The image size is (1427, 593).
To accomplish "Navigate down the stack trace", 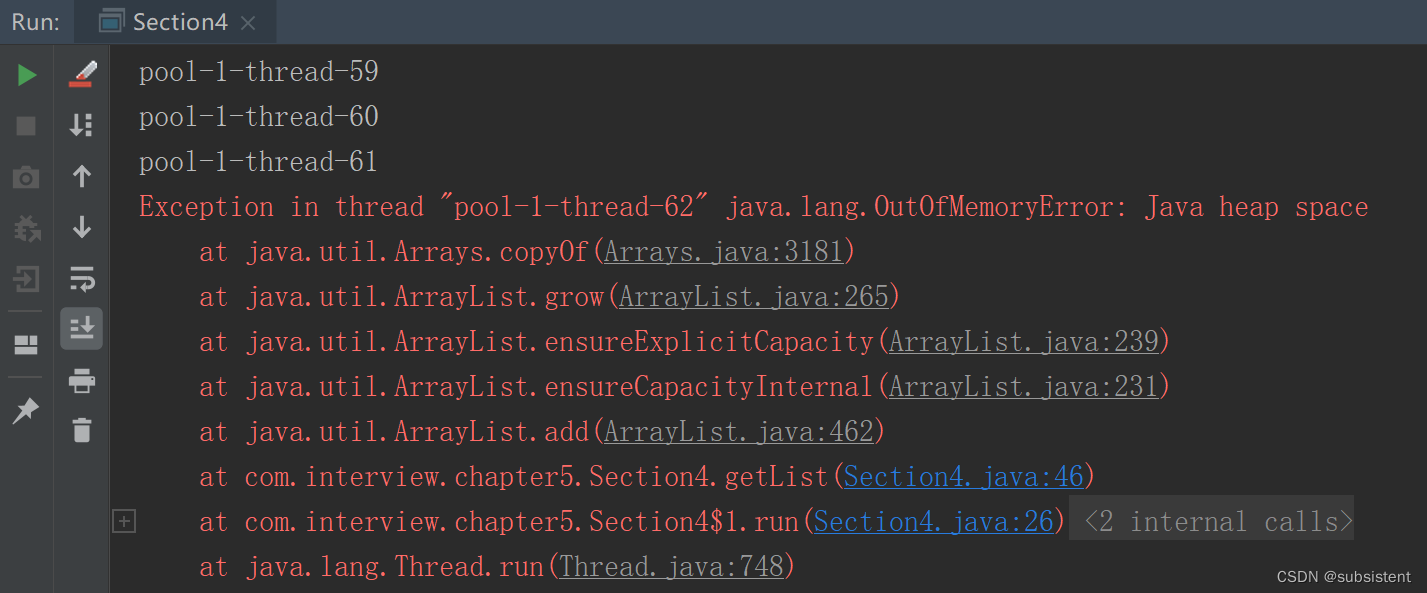I will click(83, 227).
